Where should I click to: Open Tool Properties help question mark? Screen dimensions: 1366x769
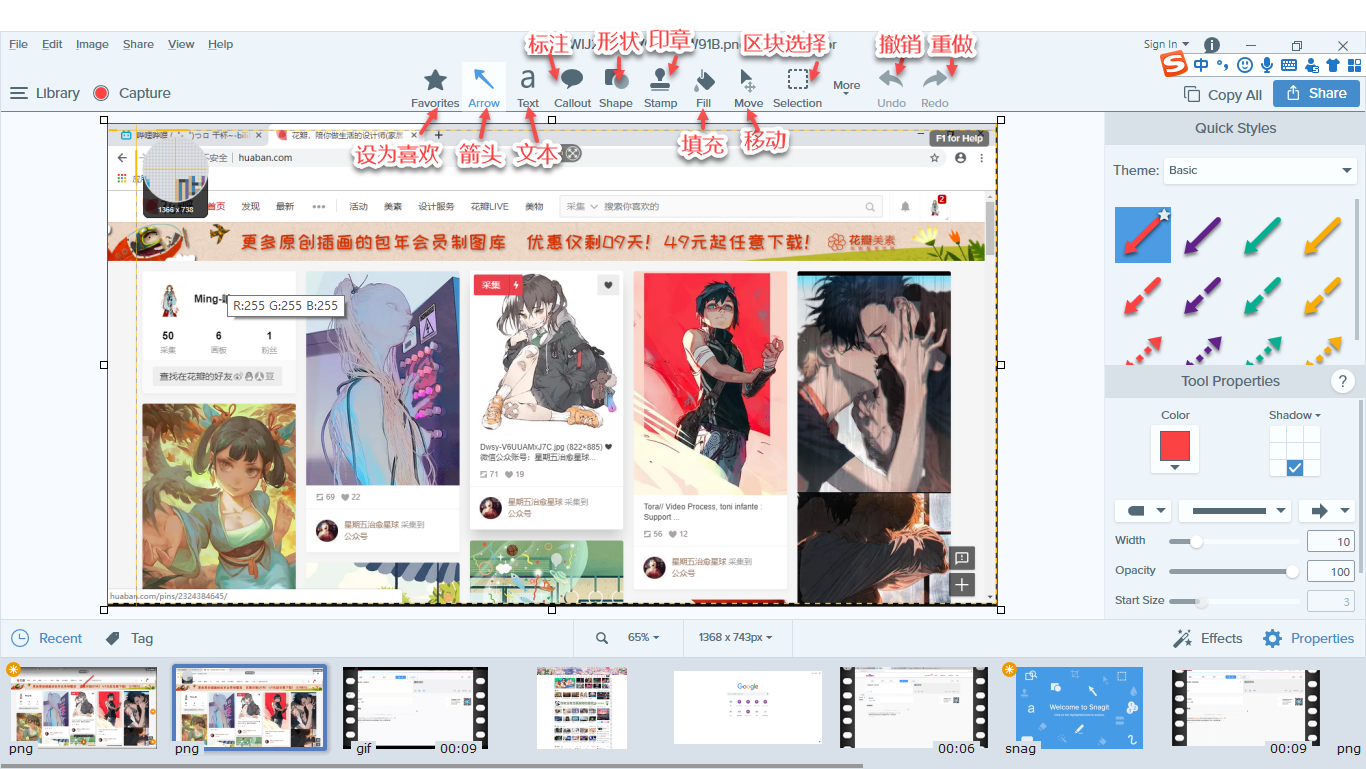[1343, 381]
